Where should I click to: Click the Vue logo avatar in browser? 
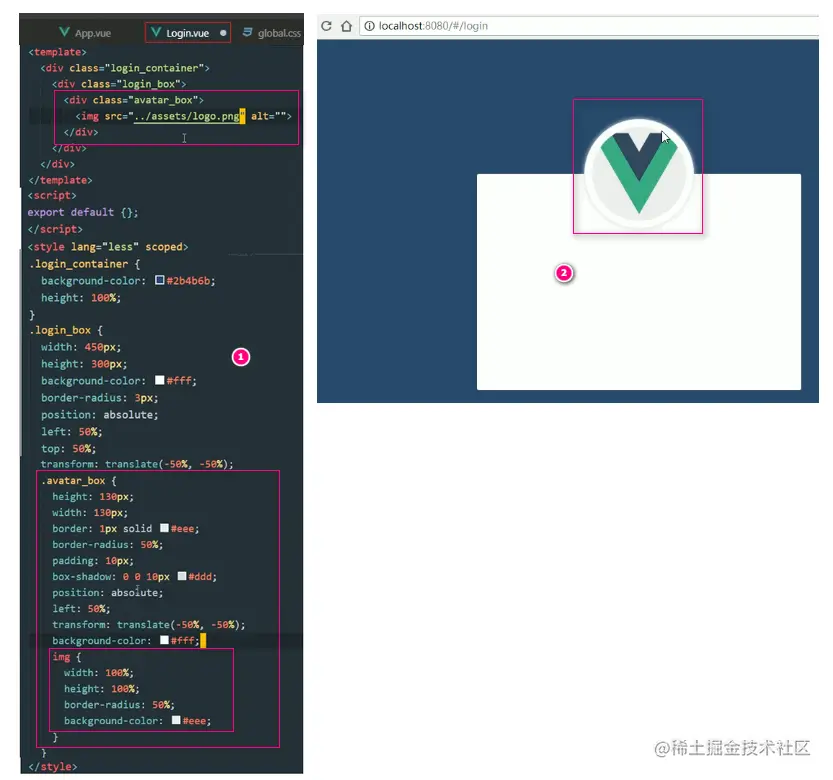(639, 174)
